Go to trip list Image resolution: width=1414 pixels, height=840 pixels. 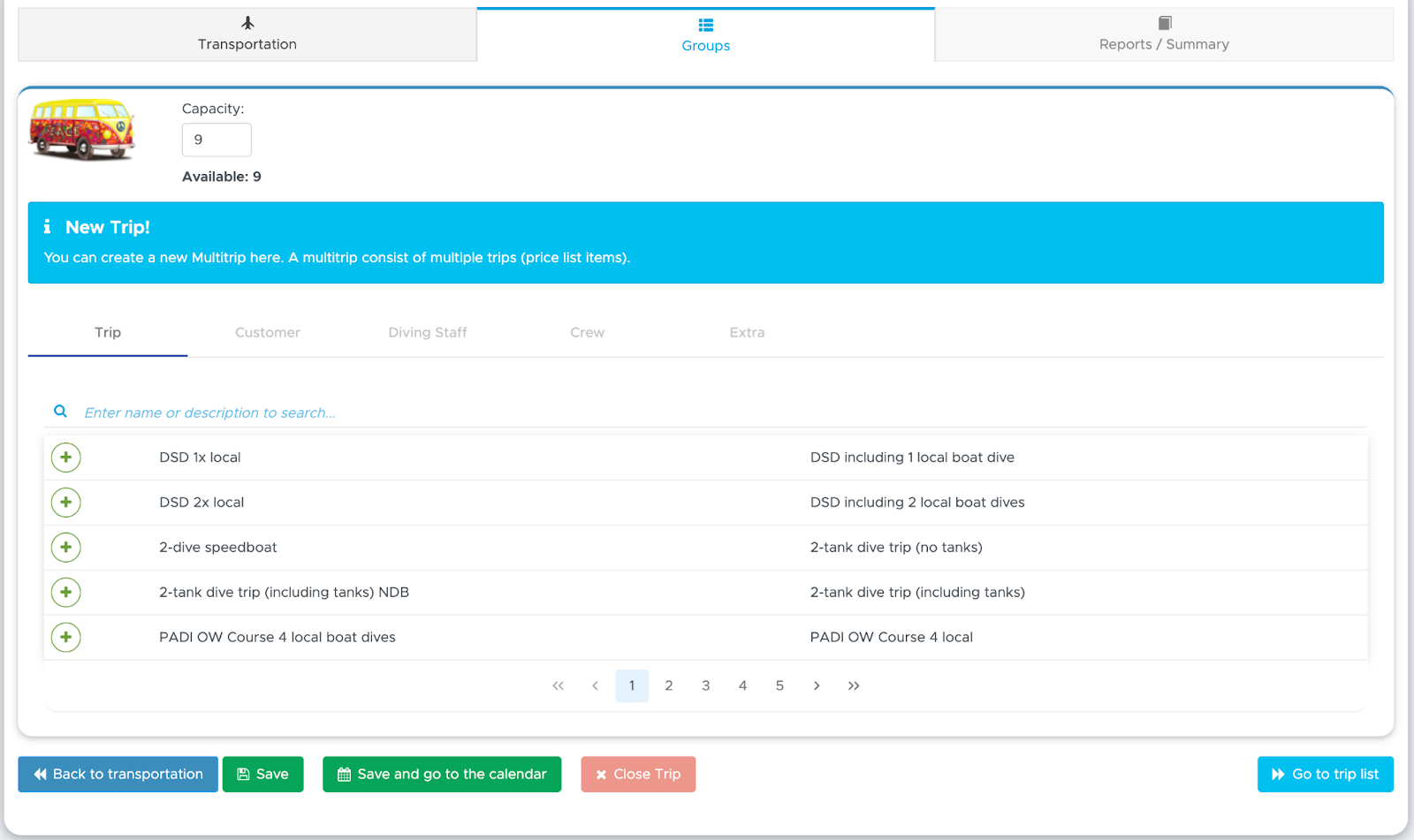click(x=1326, y=775)
